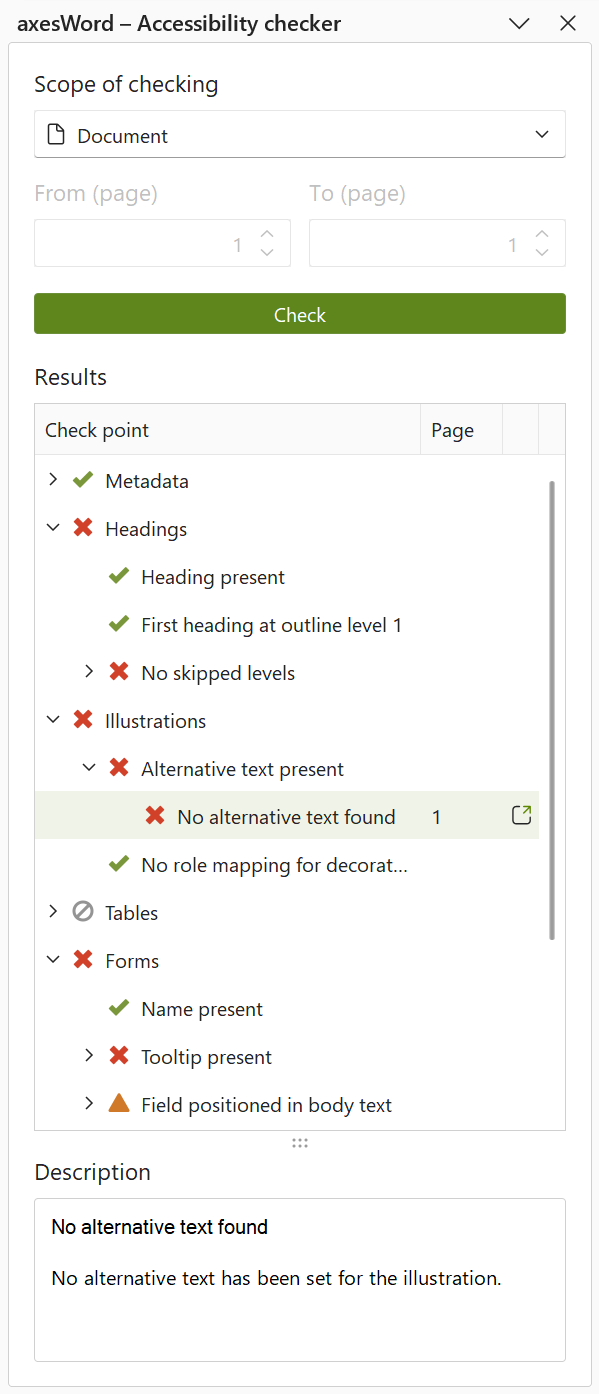Click the red X beside No alternative text found
This screenshot has width=599, height=1395.
click(155, 817)
